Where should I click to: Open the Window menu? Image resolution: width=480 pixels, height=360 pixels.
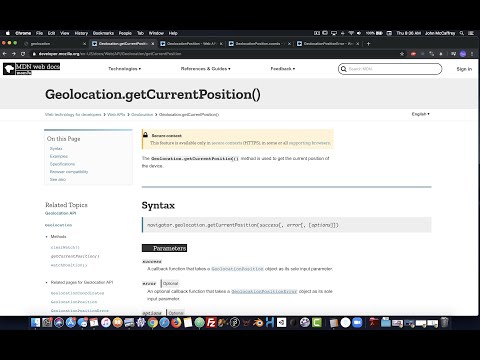tap(156, 33)
